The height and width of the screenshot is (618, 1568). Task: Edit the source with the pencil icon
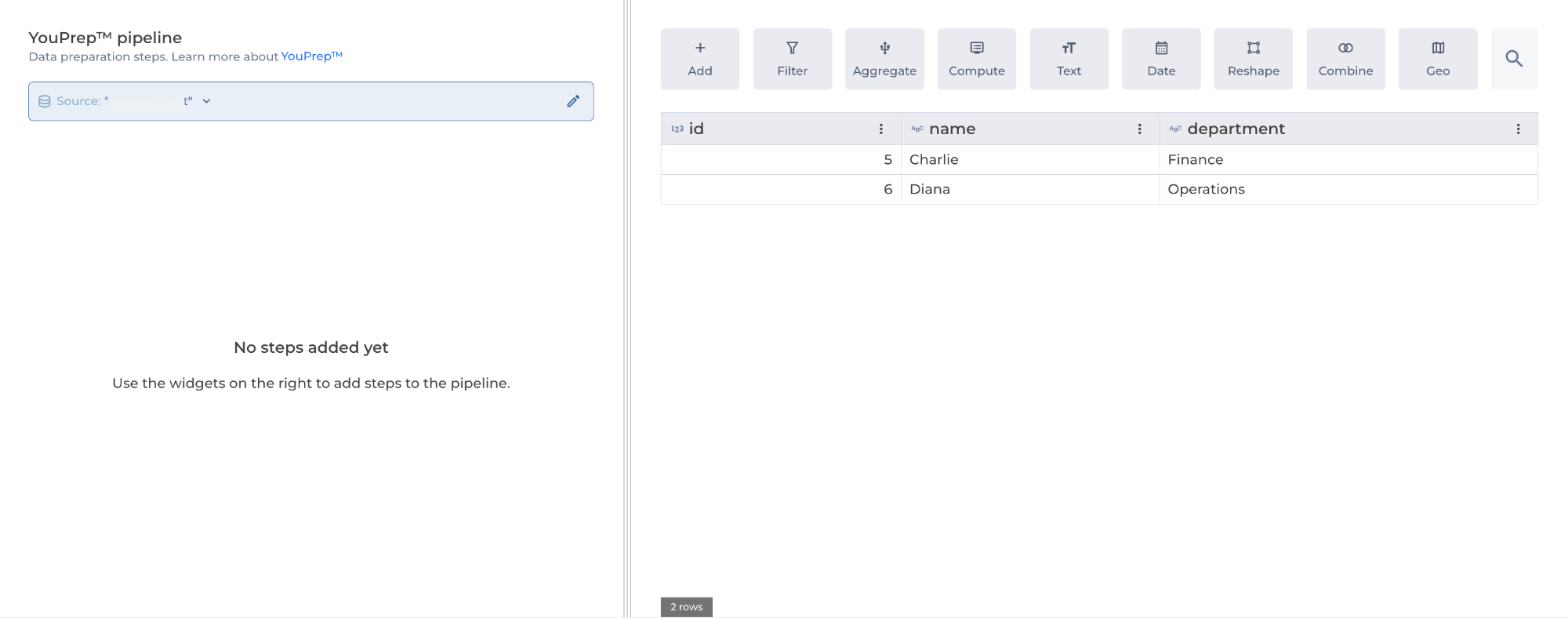pyautogui.click(x=573, y=101)
